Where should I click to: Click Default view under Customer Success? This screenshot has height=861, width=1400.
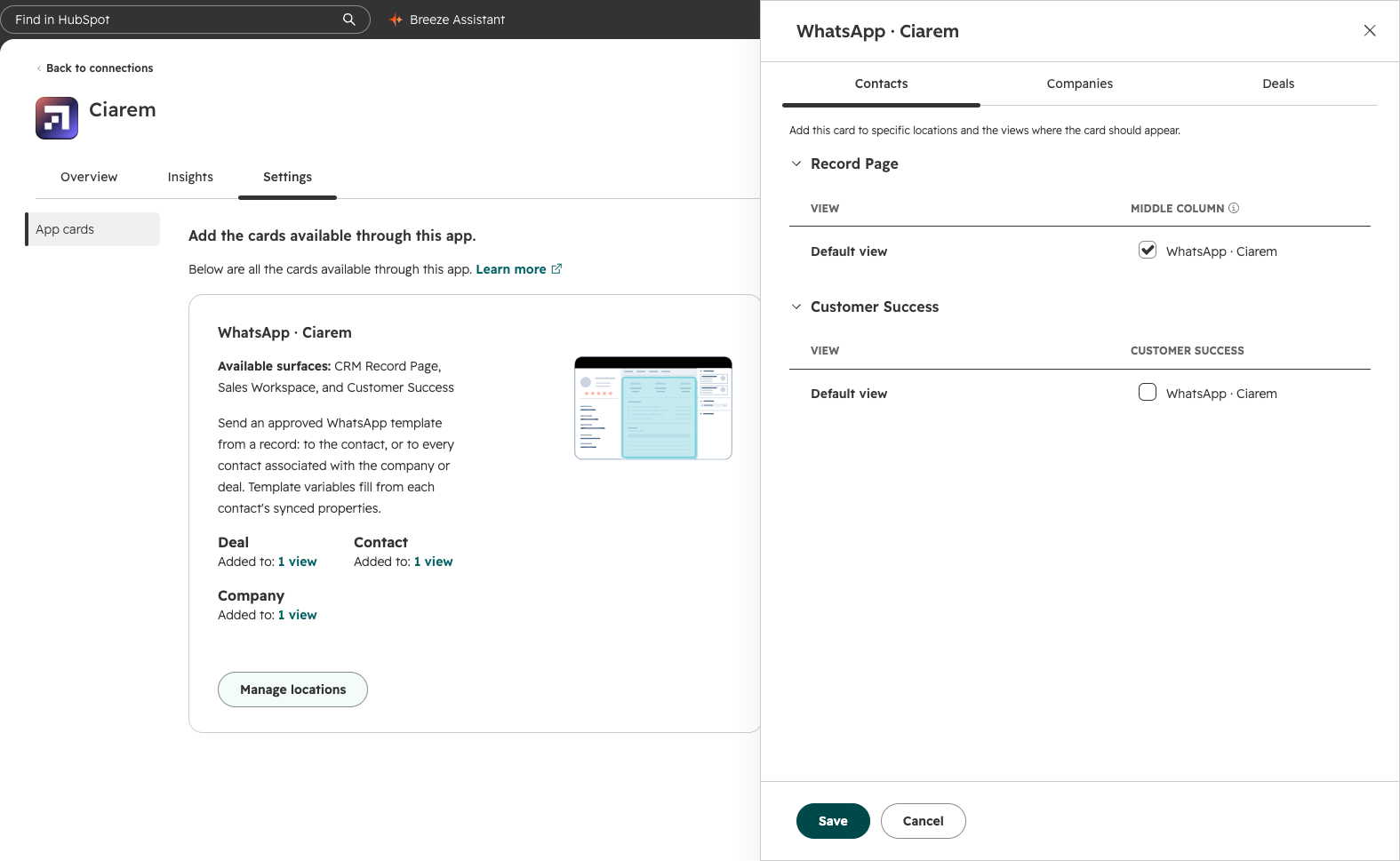(x=849, y=394)
